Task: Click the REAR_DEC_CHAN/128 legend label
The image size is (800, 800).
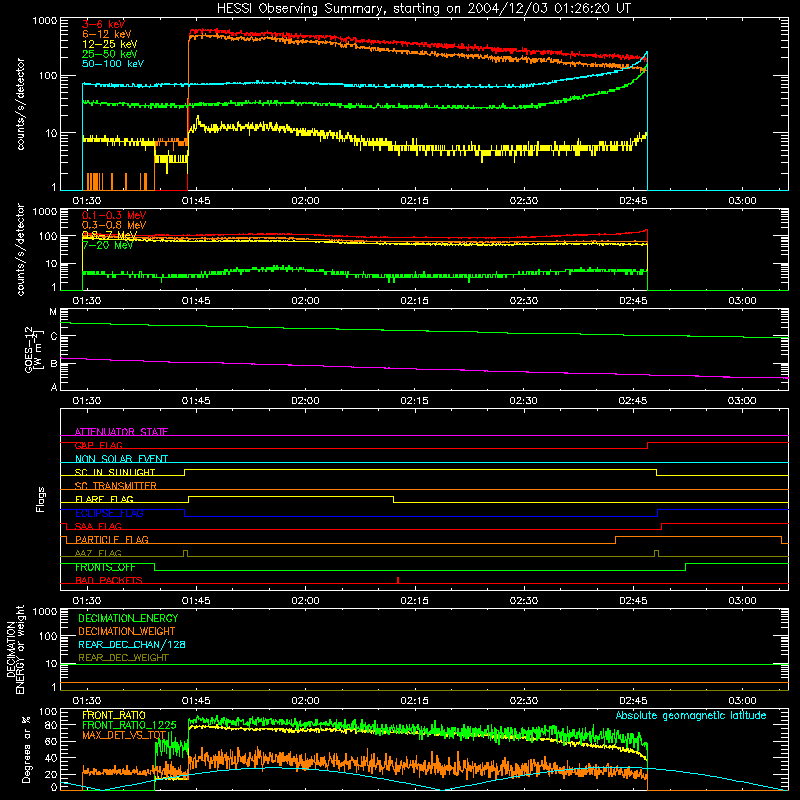Action: click(x=132, y=644)
